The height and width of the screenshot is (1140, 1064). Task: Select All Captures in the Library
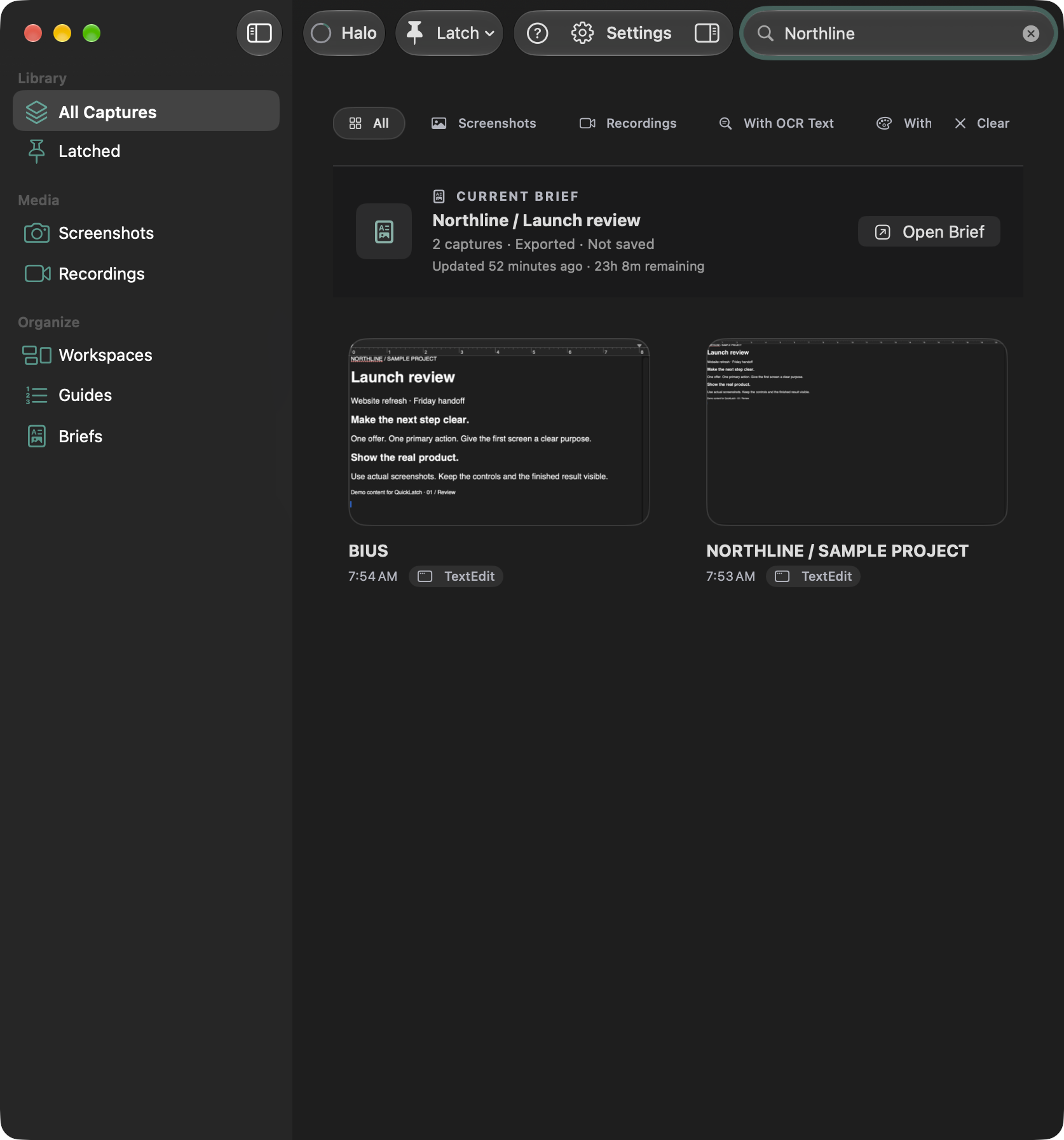coord(146,111)
